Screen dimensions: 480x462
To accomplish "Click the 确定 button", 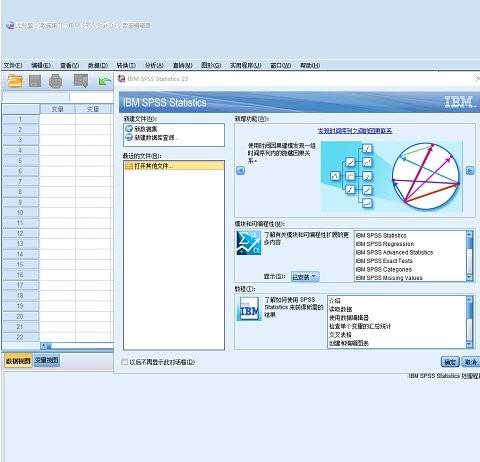I will point(450,362).
